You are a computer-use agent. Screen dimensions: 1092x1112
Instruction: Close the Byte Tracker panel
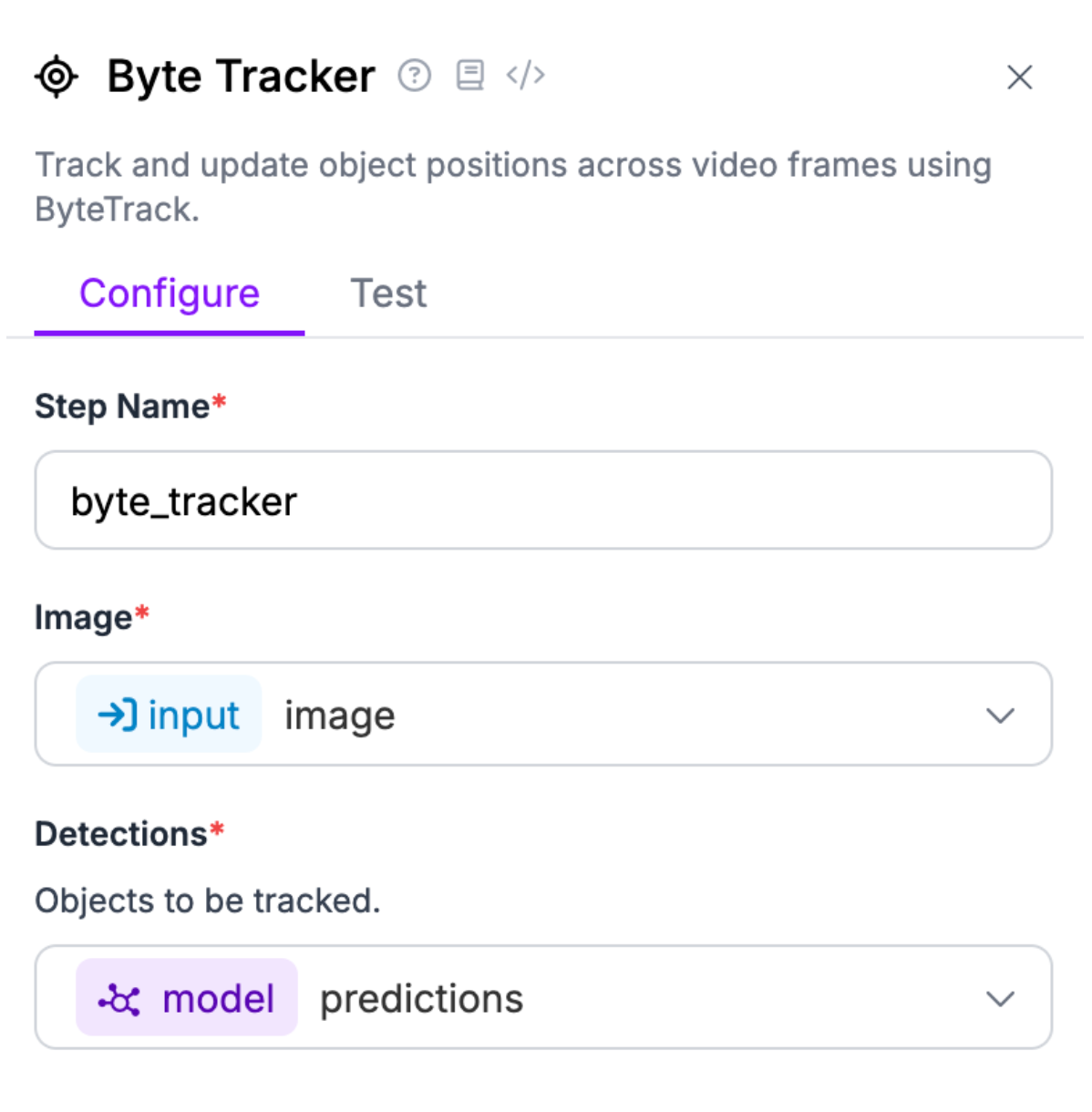1019,77
